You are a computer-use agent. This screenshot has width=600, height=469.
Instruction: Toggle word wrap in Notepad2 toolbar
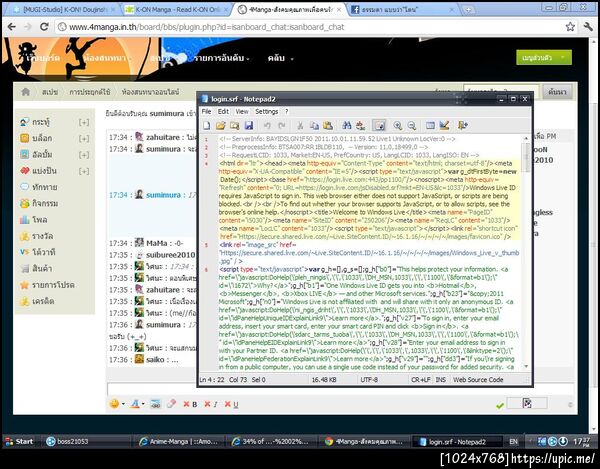(379, 125)
